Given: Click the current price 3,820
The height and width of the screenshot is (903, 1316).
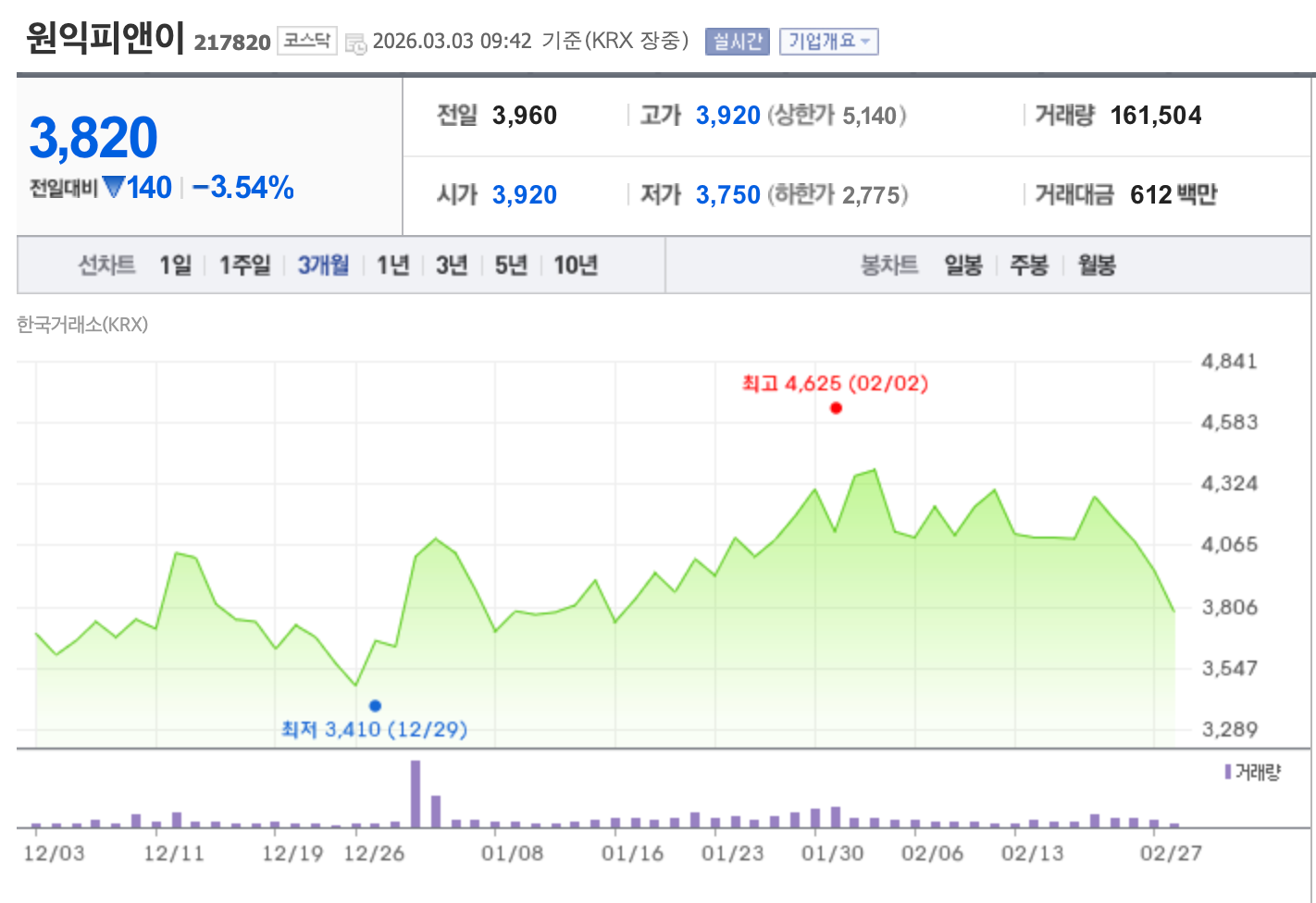Looking at the screenshot, I should 93,138.
